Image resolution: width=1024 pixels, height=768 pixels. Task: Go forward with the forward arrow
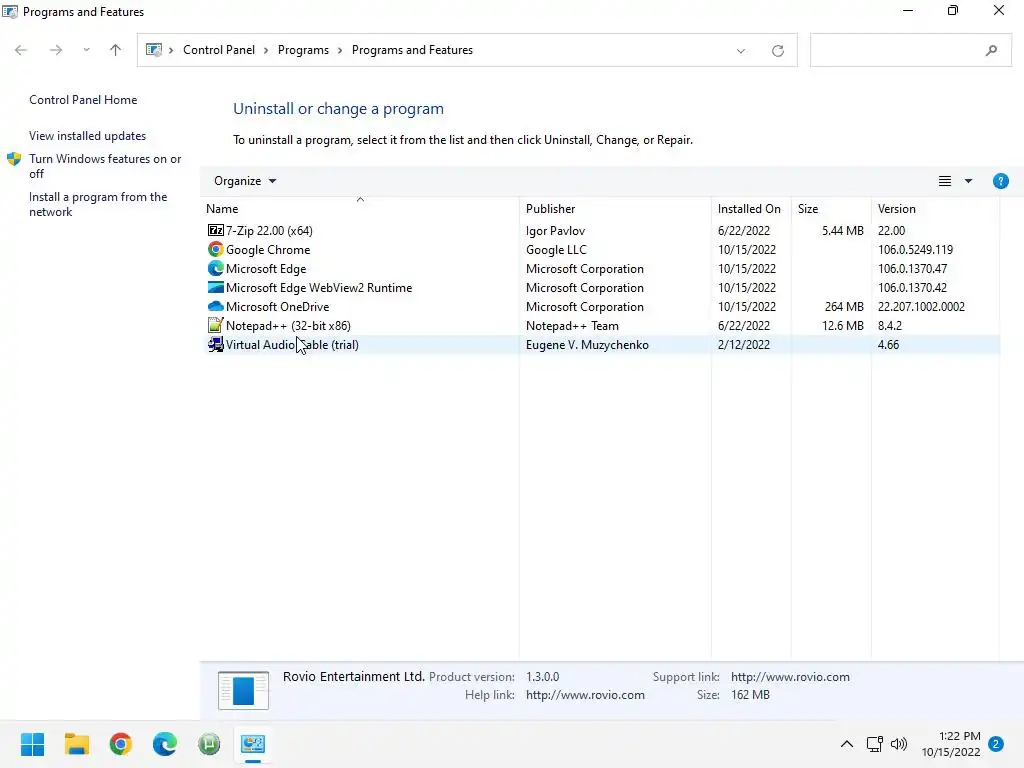(x=56, y=50)
